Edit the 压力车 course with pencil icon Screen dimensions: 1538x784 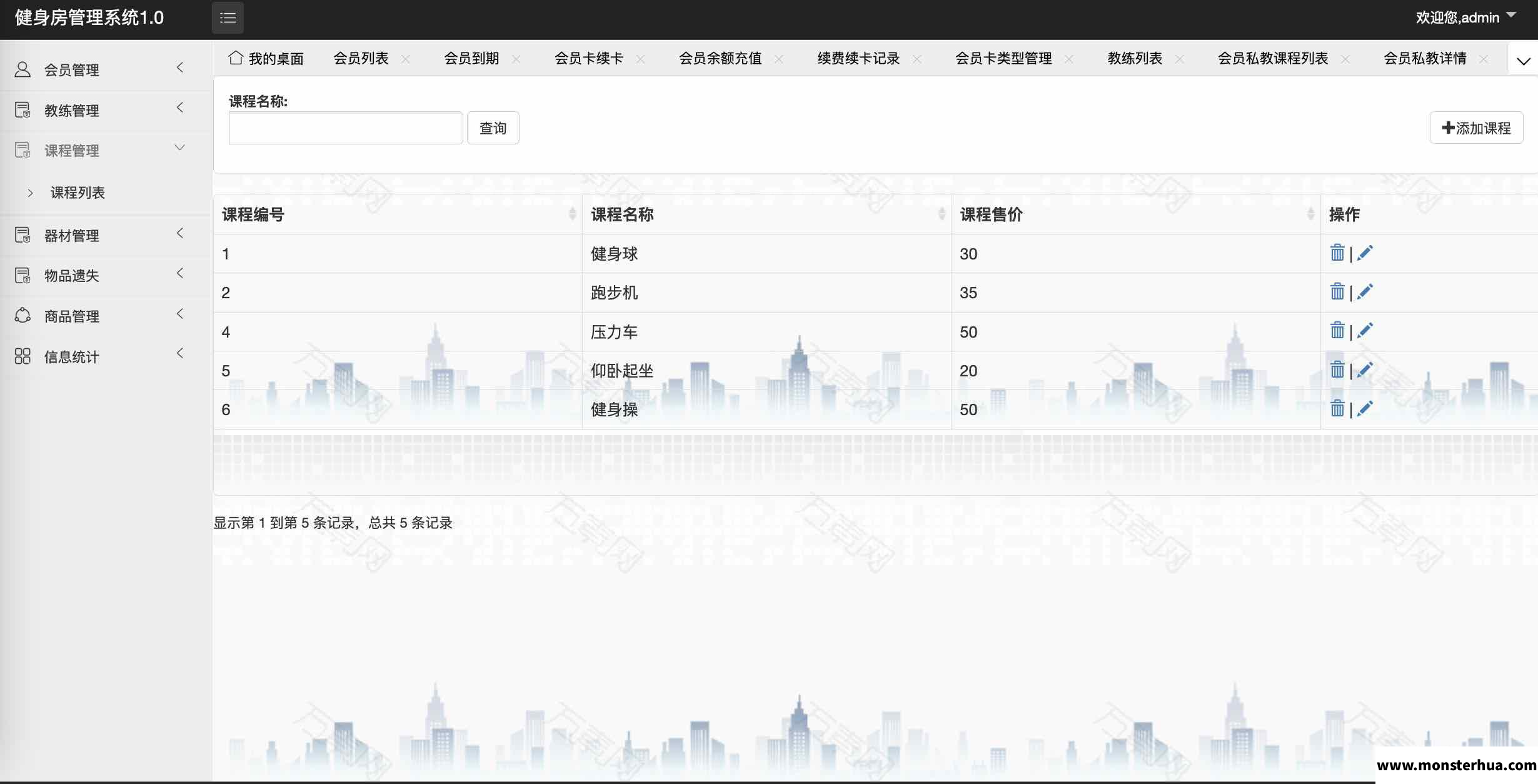coord(1365,330)
